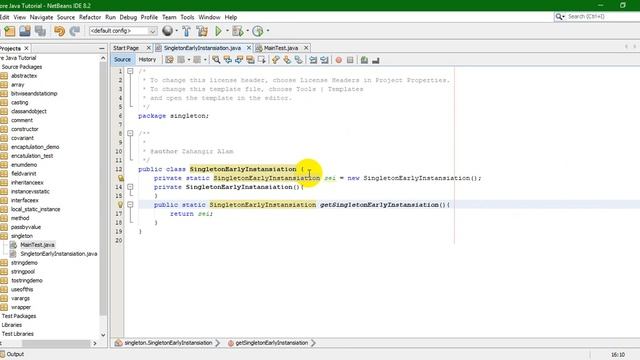Viewport: 640px width, 360px height.
Task: Stop macro recording icon
Action: coord(350,60)
